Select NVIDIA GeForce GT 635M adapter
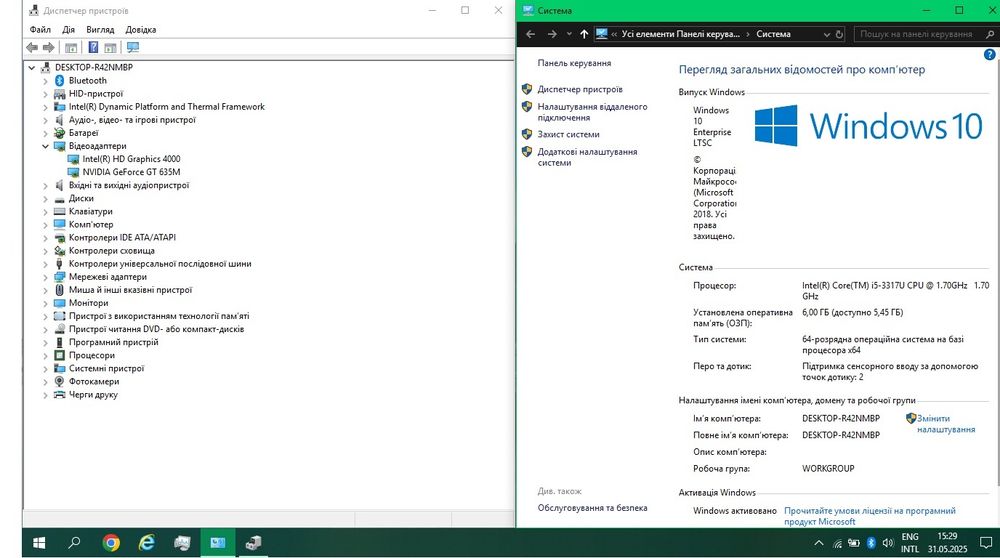The image size is (1000, 558). pyautogui.click(x=131, y=172)
